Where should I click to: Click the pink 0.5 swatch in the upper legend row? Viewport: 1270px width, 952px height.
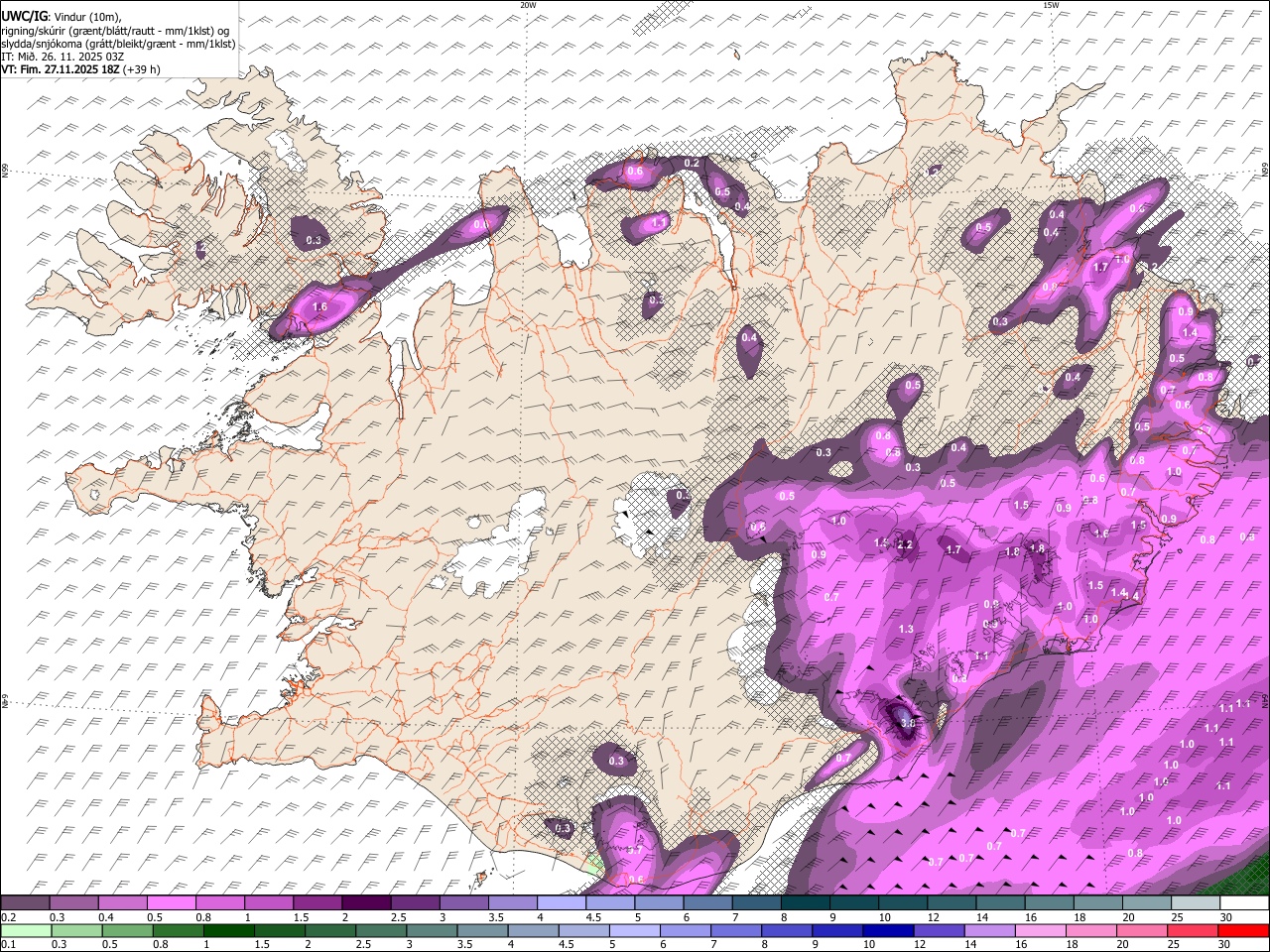click(x=171, y=903)
